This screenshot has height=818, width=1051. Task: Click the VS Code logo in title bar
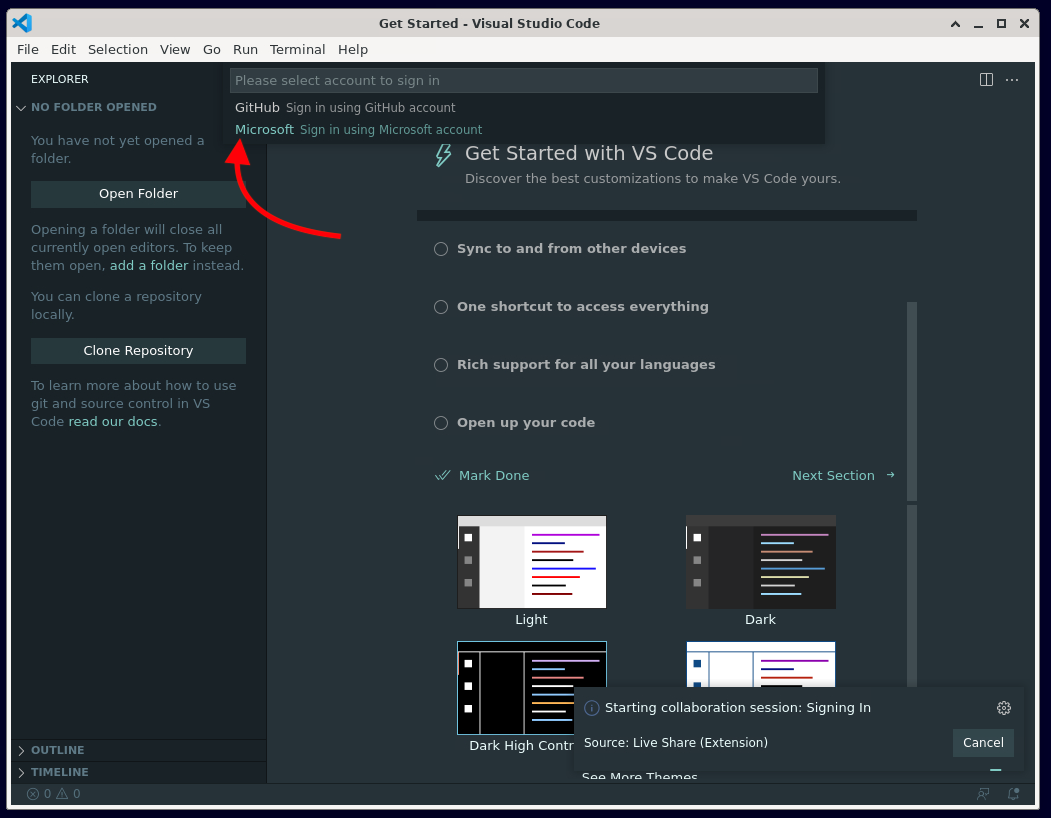[x=22, y=23]
